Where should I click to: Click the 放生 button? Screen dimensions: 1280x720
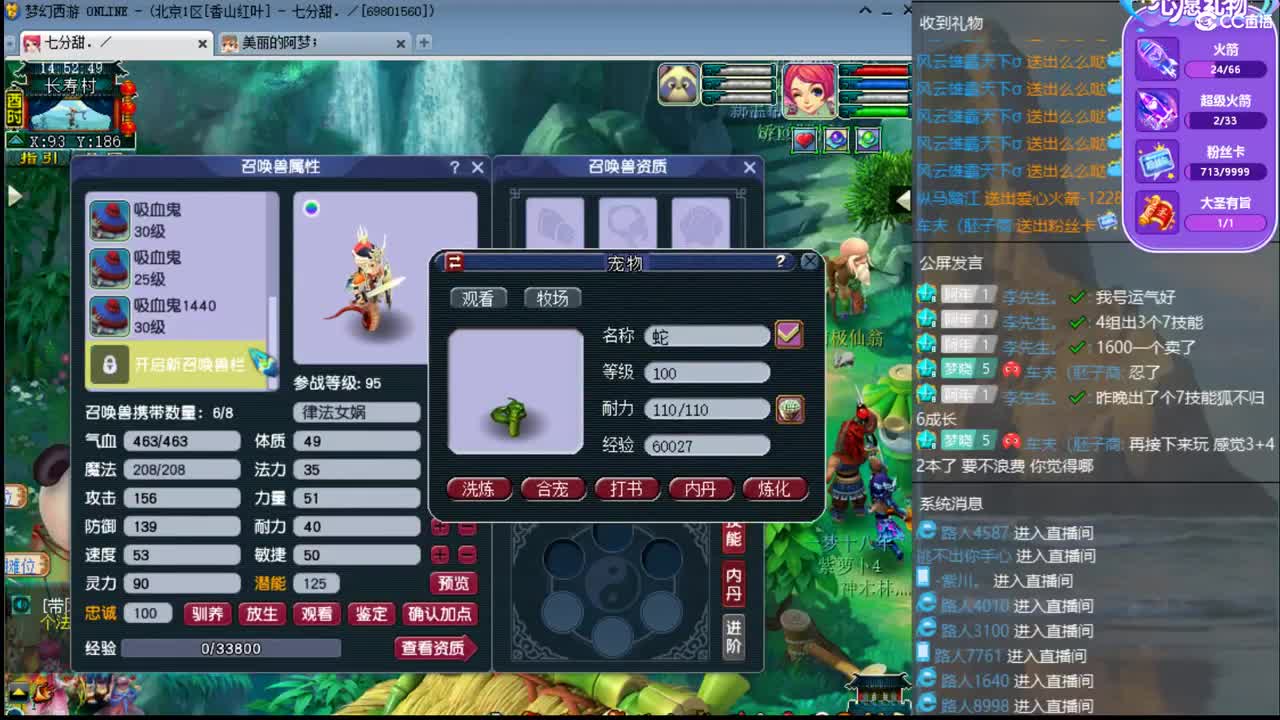click(262, 614)
